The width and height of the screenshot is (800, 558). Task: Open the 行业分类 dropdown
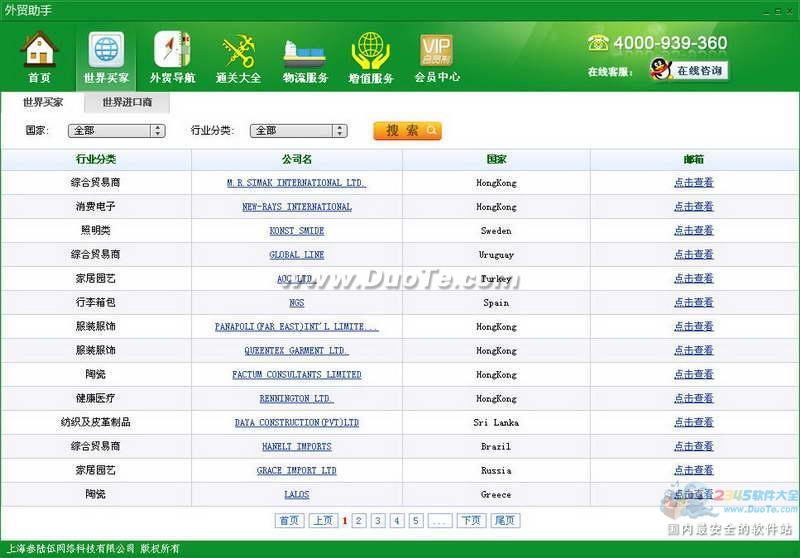tap(299, 131)
